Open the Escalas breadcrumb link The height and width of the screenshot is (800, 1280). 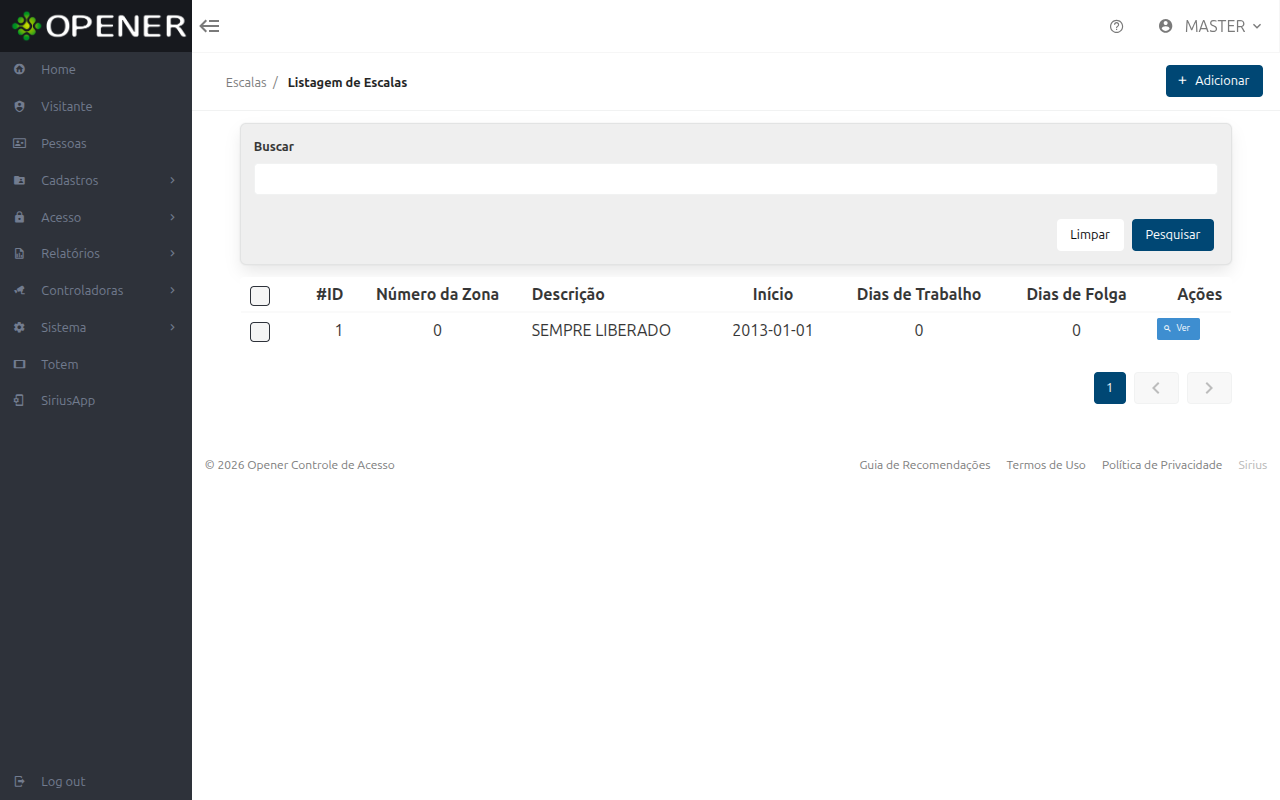coord(246,83)
